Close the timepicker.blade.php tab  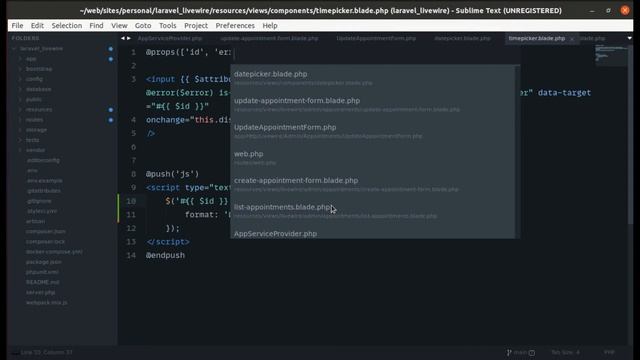pos(572,39)
